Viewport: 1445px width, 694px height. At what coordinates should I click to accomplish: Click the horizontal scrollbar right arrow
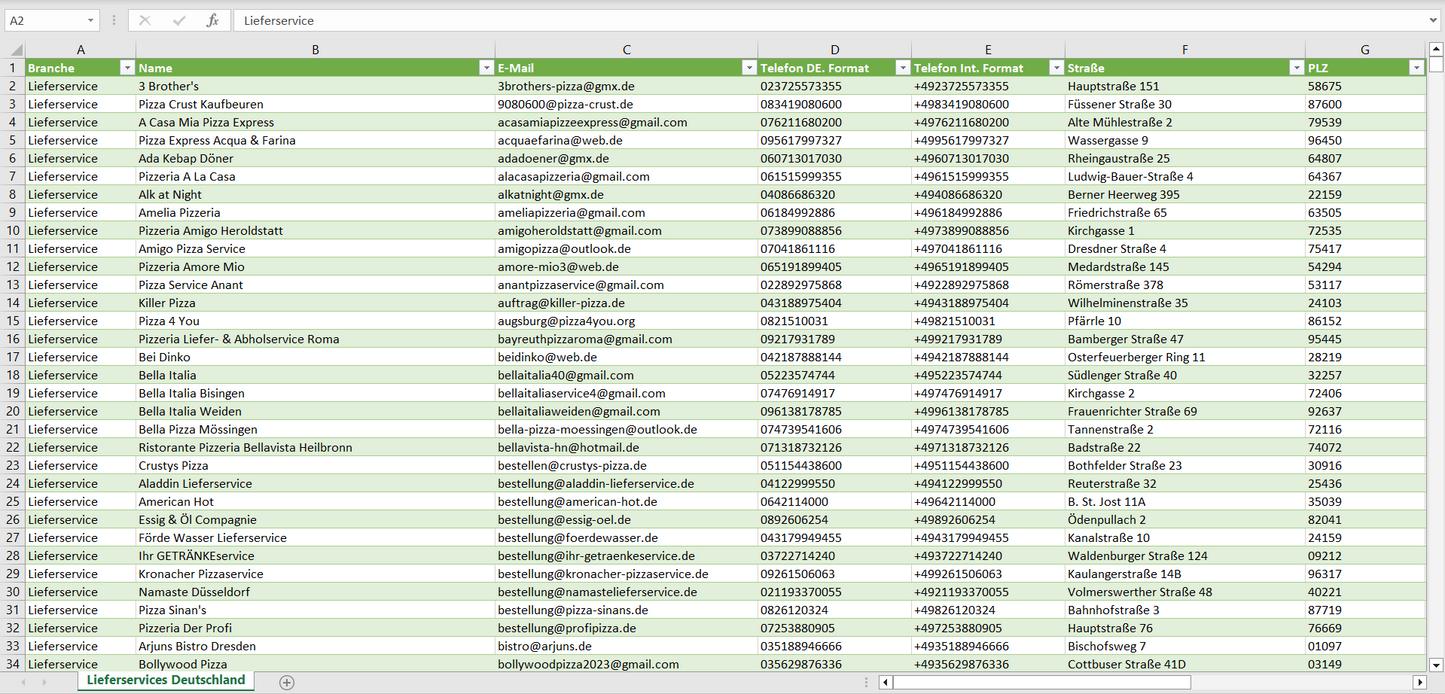point(1418,682)
